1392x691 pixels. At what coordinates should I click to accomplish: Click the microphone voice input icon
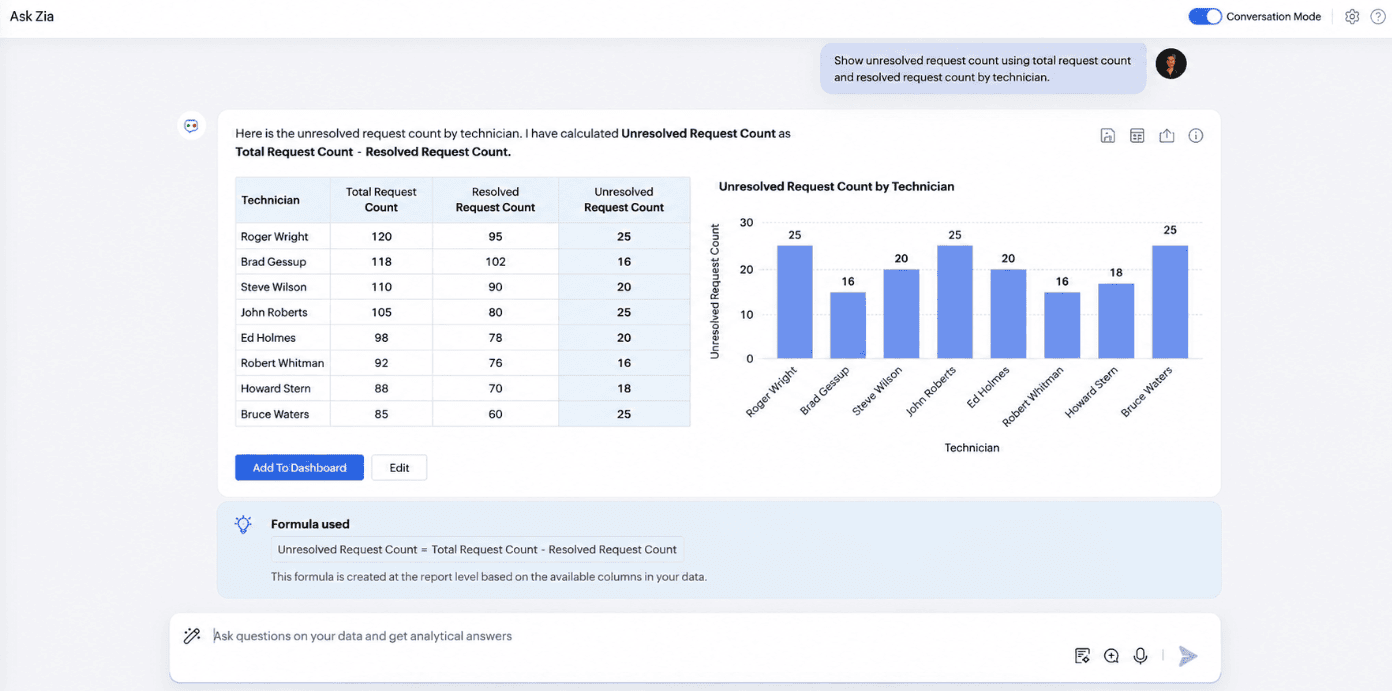point(1140,656)
